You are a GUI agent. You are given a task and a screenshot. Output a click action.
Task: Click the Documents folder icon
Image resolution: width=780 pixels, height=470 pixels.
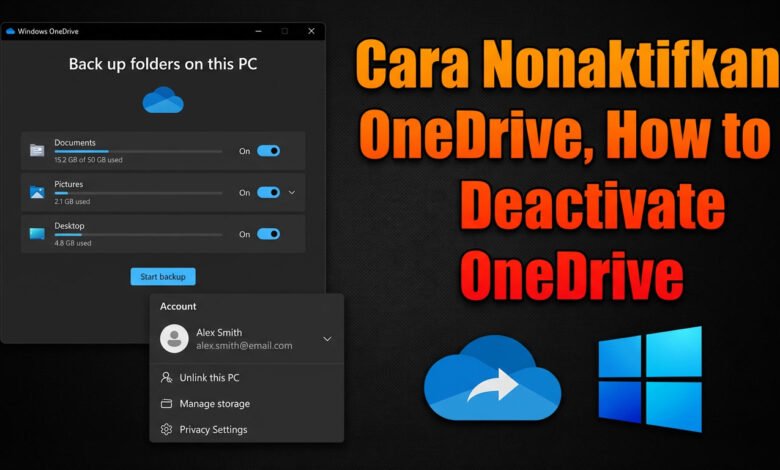click(x=37, y=150)
